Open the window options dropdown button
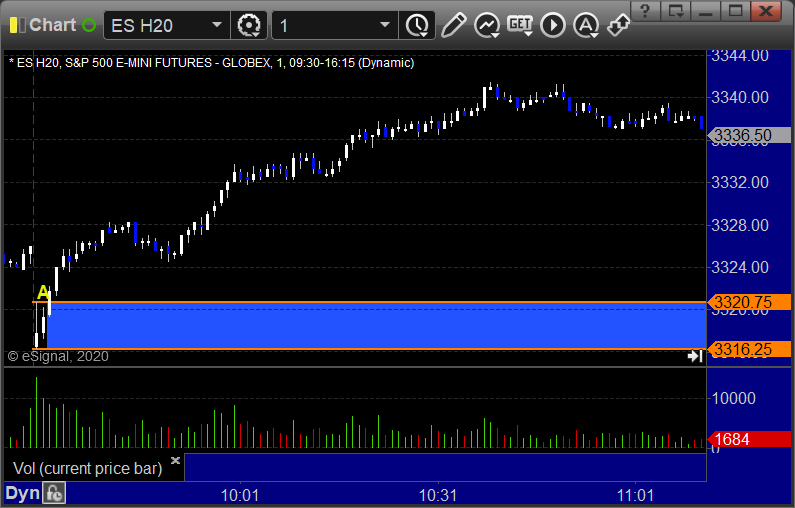This screenshot has height=508, width=795. pos(676,11)
